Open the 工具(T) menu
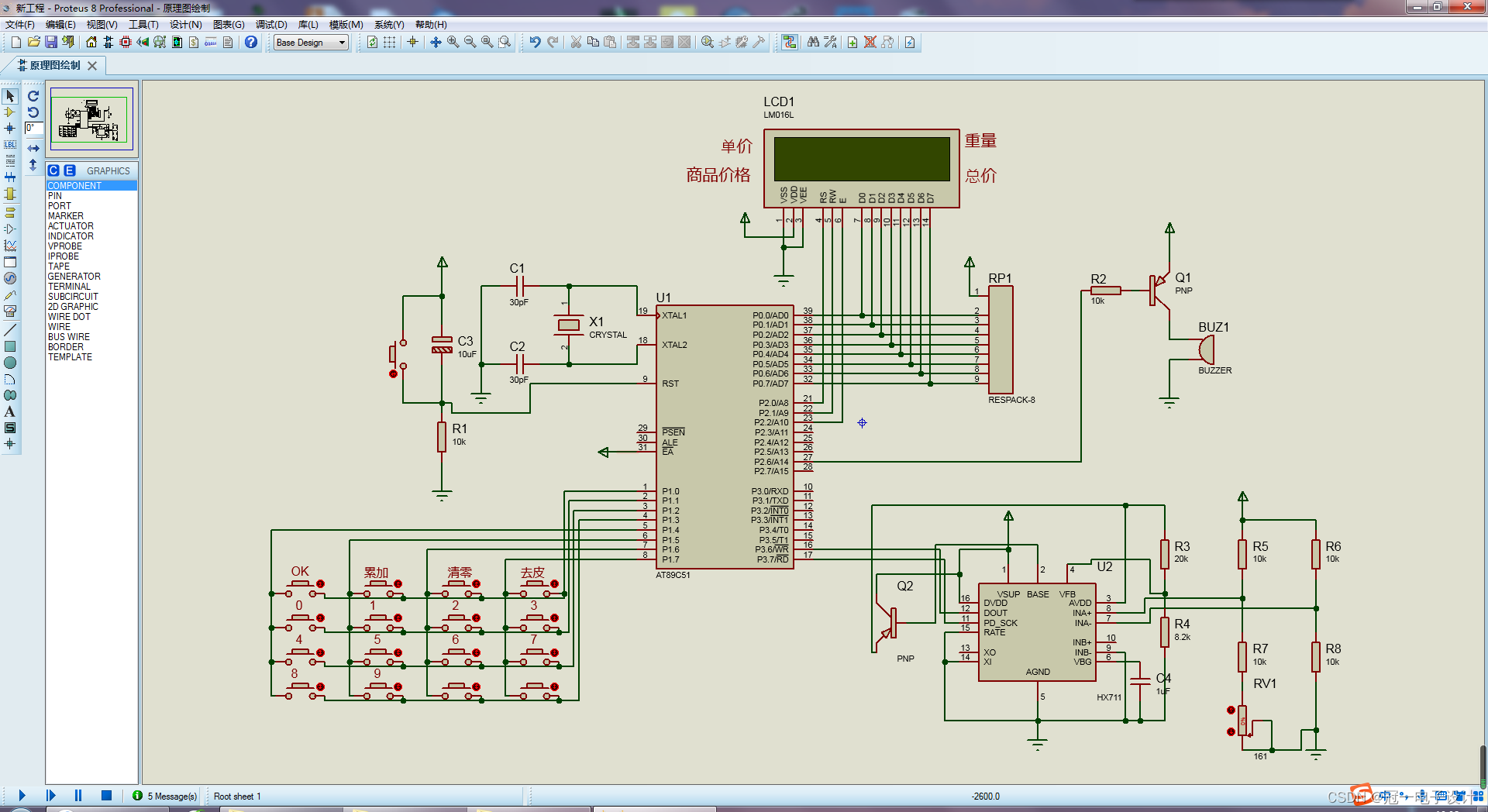Viewport: 1488px width, 812px height. point(143,25)
